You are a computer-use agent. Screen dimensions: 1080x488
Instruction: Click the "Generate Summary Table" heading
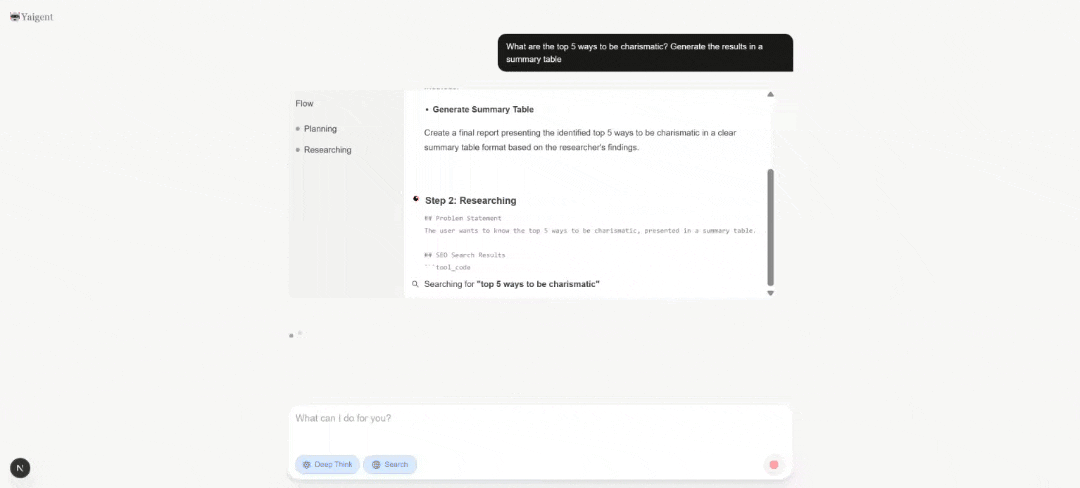[x=483, y=109]
